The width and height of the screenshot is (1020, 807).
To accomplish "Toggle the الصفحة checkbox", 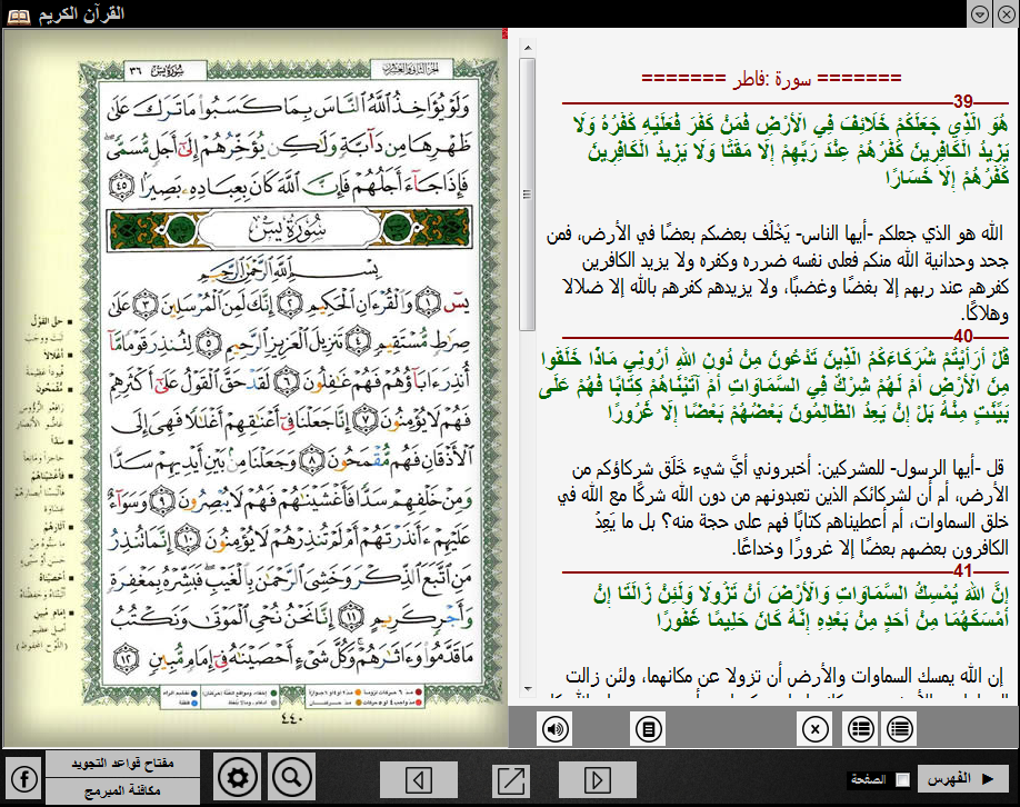I will [x=903, y=779].
